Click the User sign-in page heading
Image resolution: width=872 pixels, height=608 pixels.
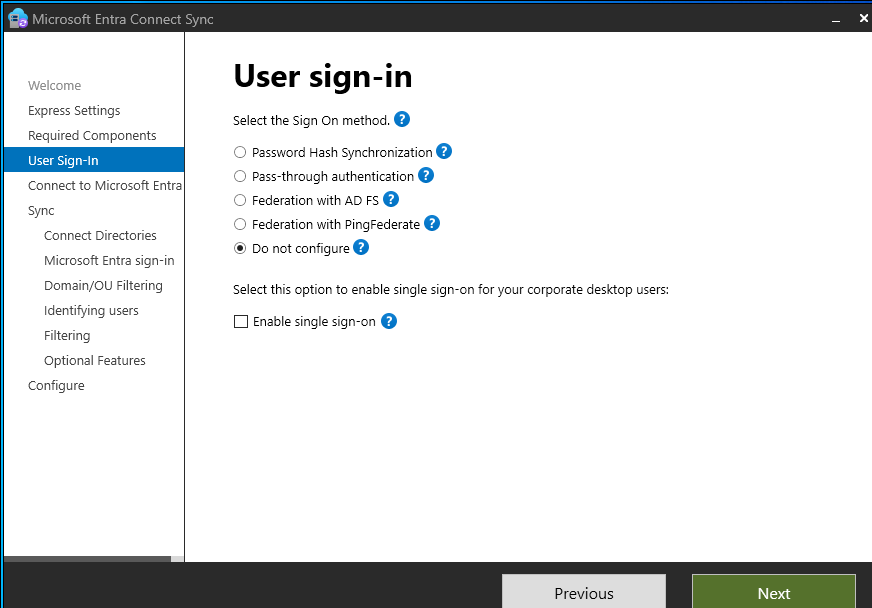323,76
